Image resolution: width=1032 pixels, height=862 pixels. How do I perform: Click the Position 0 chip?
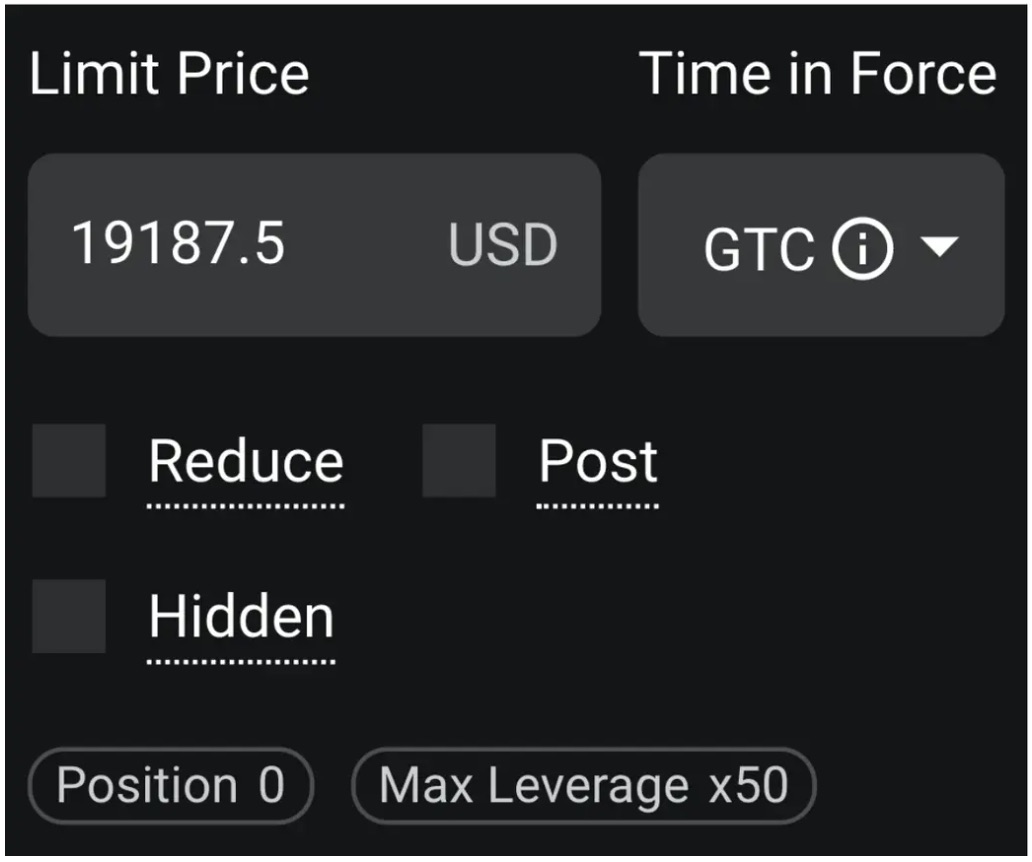click(170, 785)
